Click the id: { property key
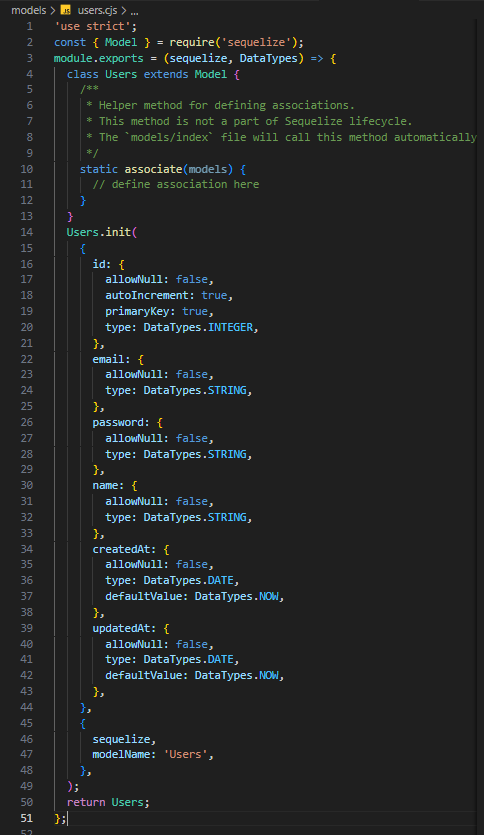484x835 pixels. click(x=109, y=264)
